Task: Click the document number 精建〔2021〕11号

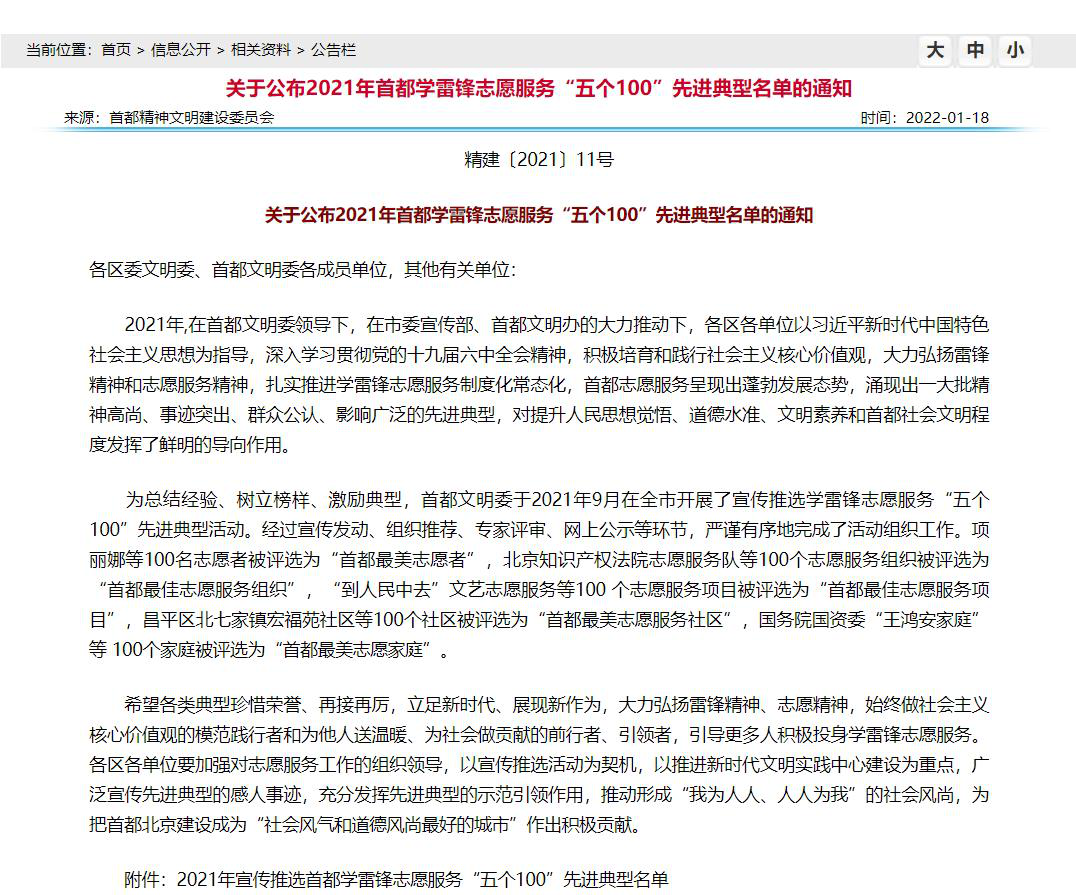Action: 539,160
